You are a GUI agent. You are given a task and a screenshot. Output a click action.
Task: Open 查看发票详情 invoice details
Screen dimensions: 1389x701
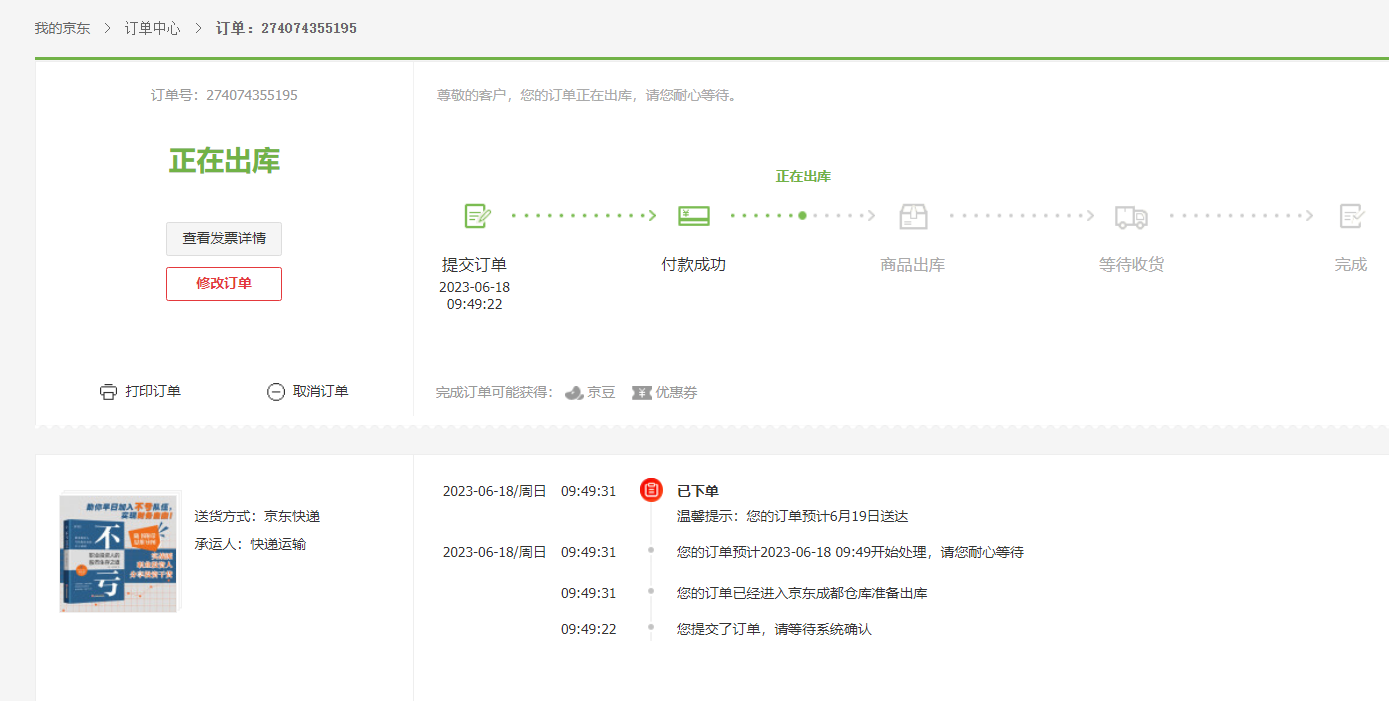pos(224,239)
